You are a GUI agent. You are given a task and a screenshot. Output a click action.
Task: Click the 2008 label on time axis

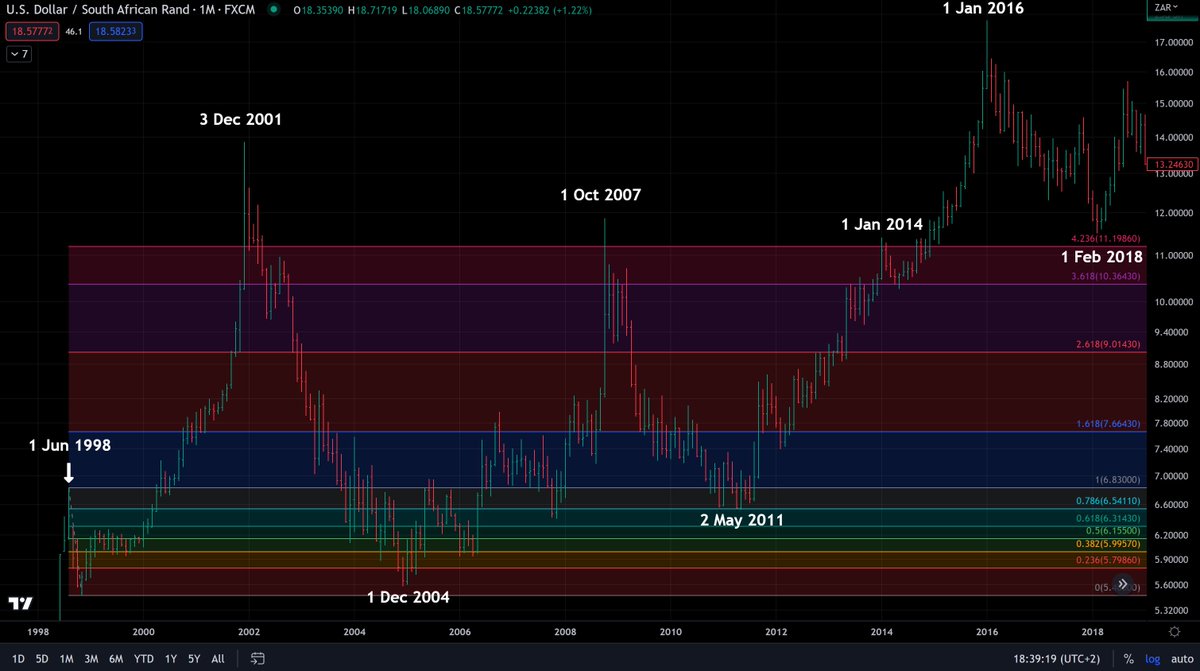565,632
